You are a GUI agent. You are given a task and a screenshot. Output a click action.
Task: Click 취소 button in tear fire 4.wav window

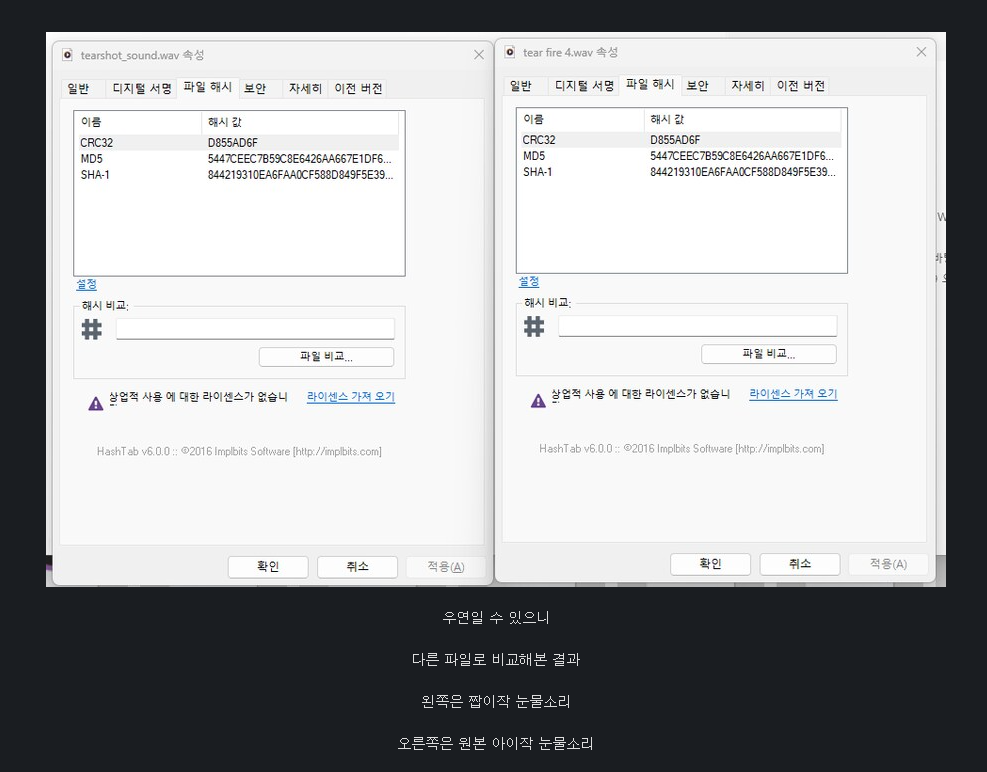[800, 564]
